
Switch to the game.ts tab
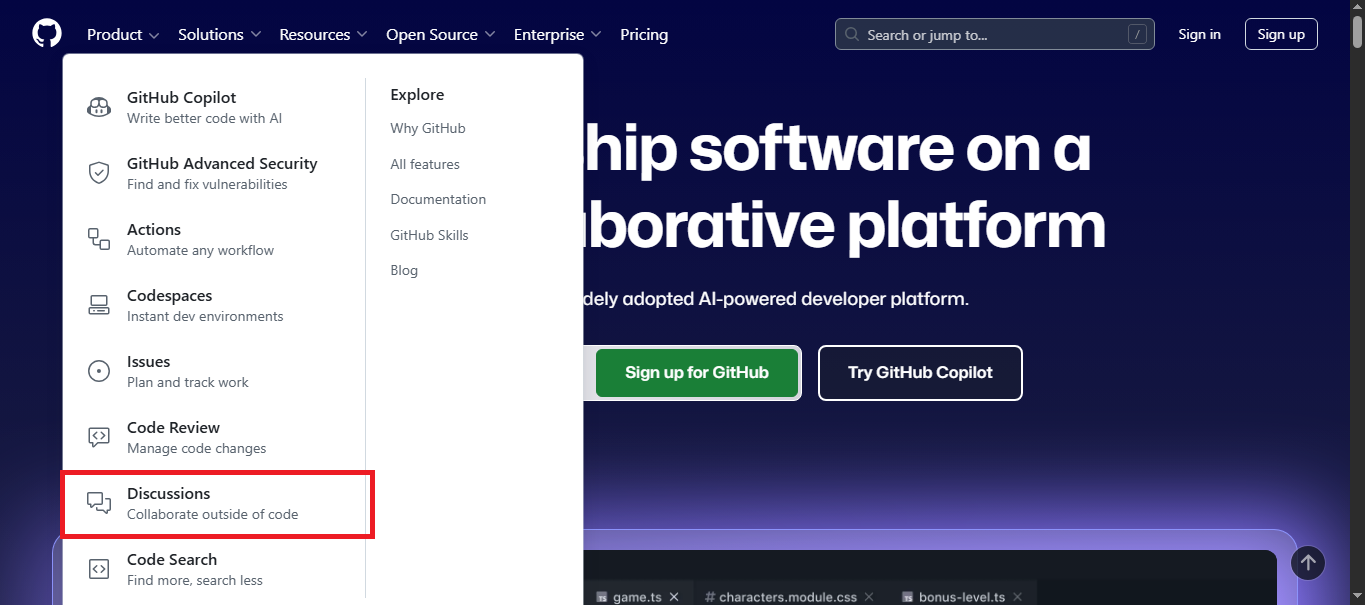[640, 595]
